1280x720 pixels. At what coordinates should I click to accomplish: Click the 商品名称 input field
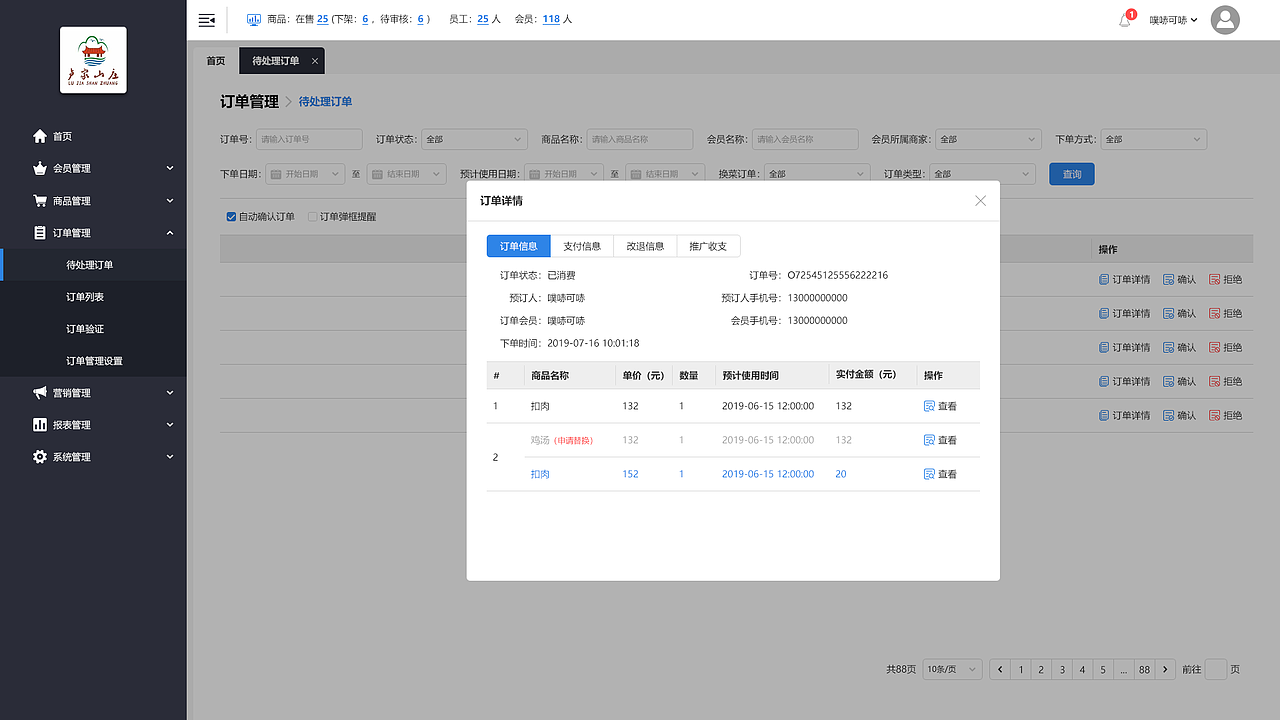coord(640,139)
